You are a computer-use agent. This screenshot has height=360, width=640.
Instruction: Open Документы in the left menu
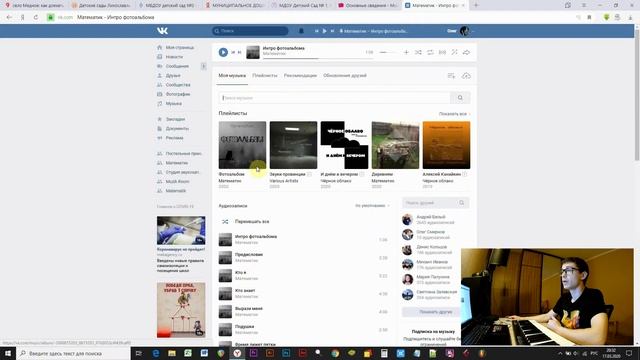pos(177,129)
